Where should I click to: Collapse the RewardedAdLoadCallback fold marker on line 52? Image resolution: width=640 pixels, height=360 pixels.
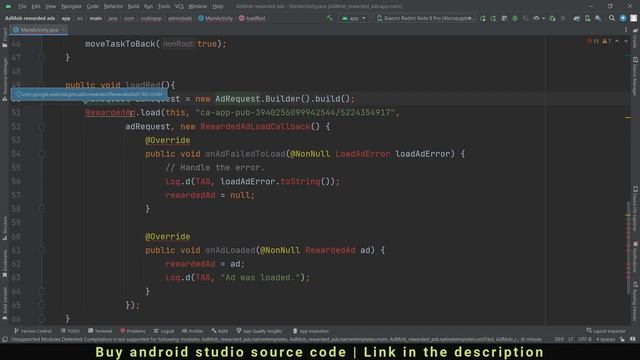42,127
